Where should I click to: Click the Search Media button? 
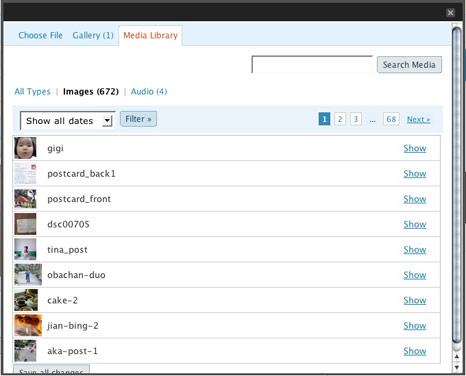point(409,65)
